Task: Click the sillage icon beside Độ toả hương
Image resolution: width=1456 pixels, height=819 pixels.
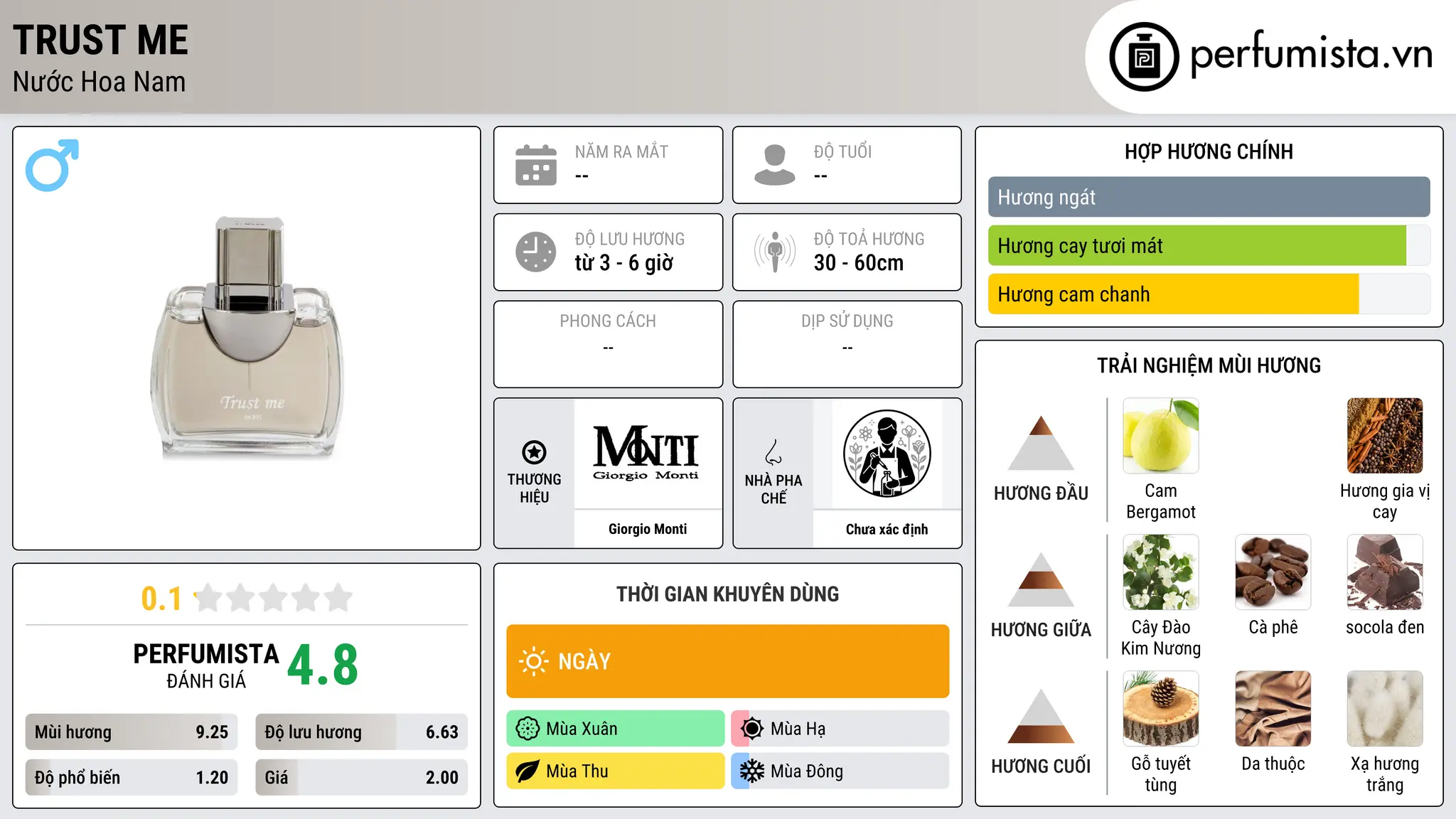Action: pos(775,252)
